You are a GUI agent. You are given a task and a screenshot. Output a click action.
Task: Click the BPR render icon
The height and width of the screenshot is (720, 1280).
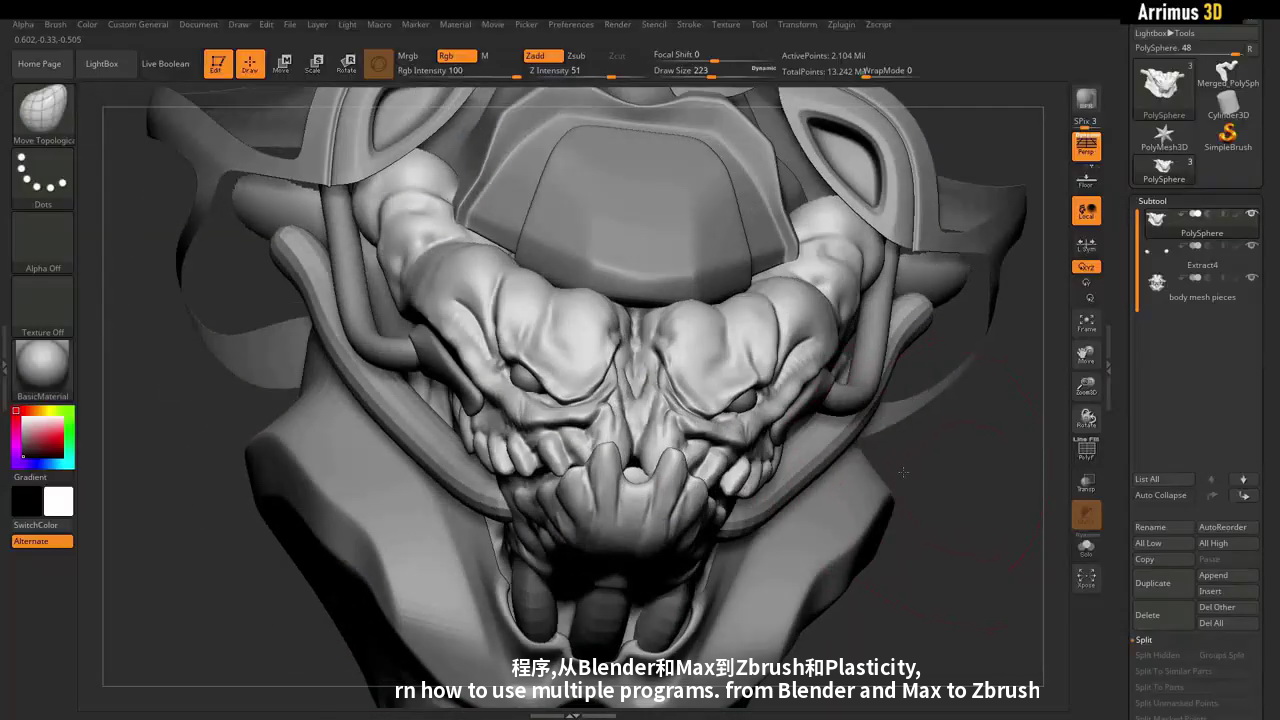(x=1086, y=99)
